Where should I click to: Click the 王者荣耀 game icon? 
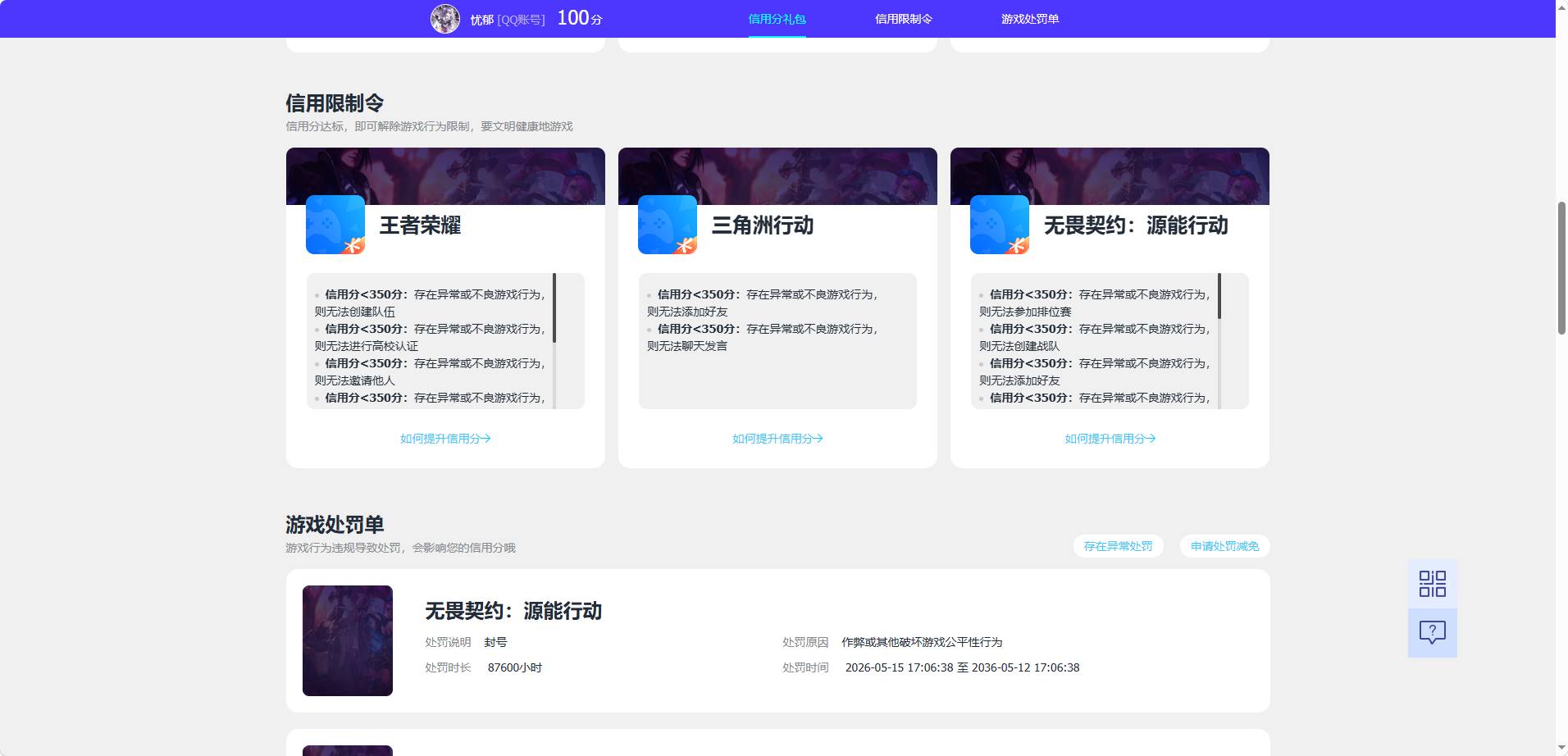coord(335,225)
